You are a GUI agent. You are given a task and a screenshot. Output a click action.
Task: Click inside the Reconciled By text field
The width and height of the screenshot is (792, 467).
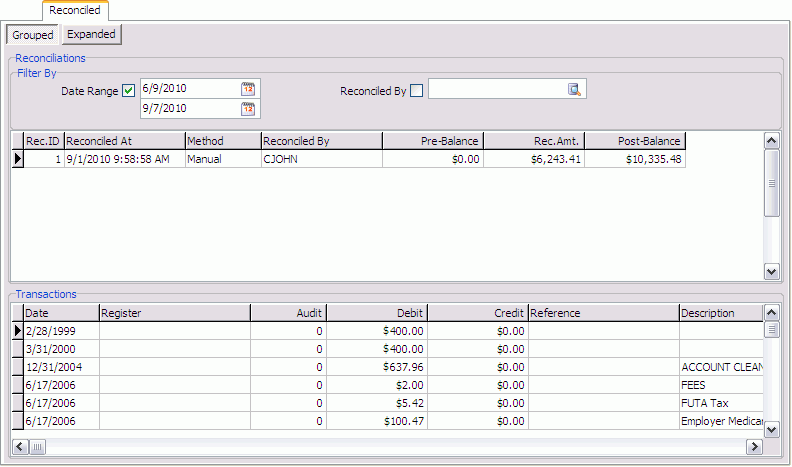point(497,90)
